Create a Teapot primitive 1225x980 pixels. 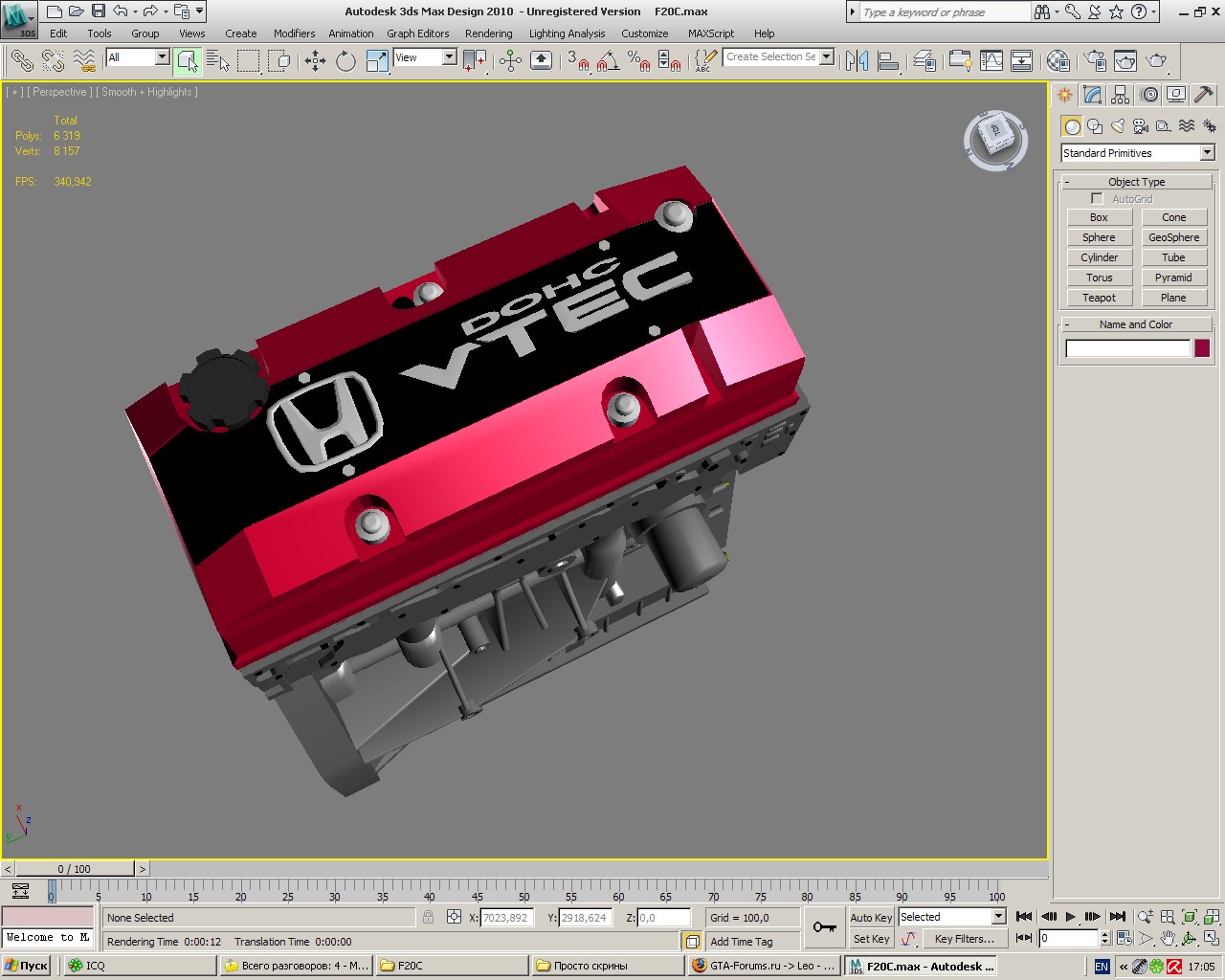(x=1099, y=298)
